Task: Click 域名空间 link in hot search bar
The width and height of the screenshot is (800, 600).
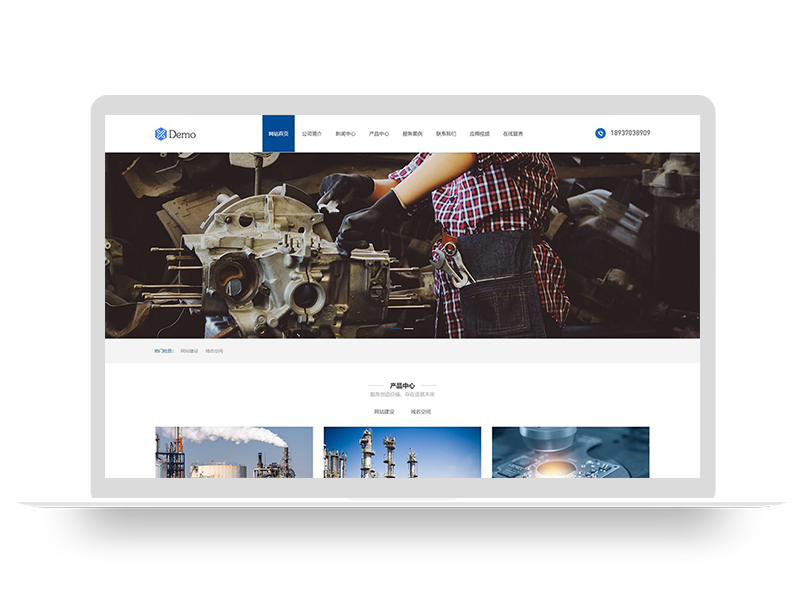Action: [x=214, y=351]
